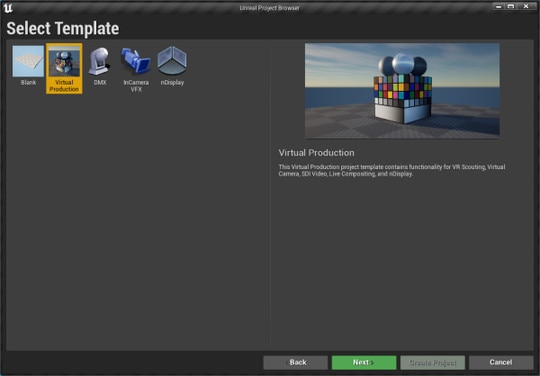The width and height of the screenshot is (540, 376).
Task: Maximize the Unreal Project Browser window
Action: point(511,6)
